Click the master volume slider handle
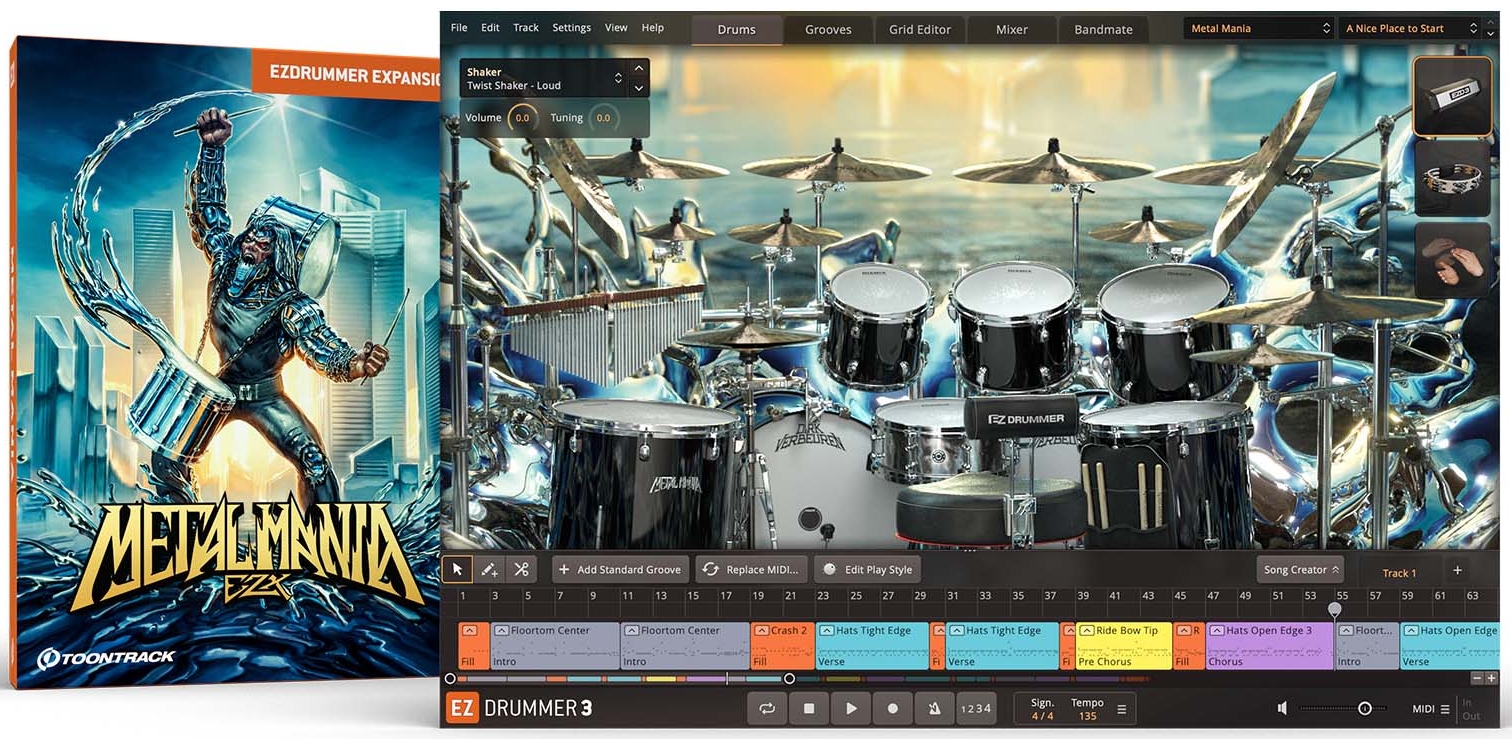Image resolution: width=1512 pixels, height=739 pixels. point(1364,708)
